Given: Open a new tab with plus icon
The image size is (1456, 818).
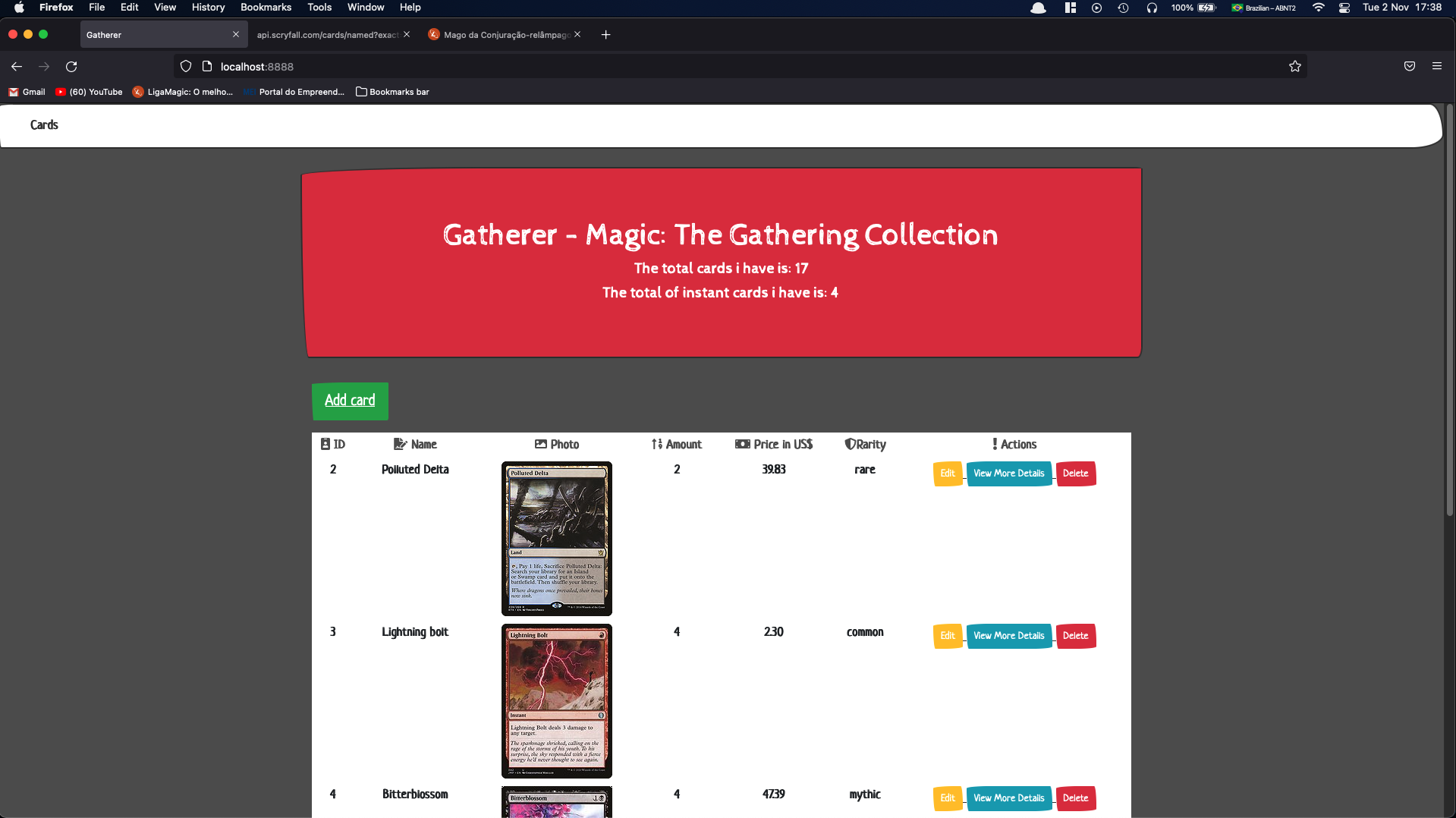Looking at the screenshot, I should (x=605, y=35).
